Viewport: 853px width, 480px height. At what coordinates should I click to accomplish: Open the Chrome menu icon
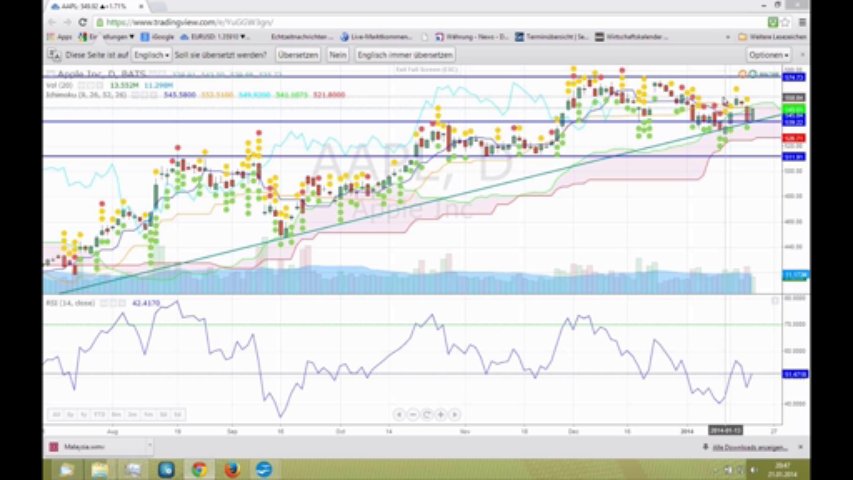[x=801, y=21]
